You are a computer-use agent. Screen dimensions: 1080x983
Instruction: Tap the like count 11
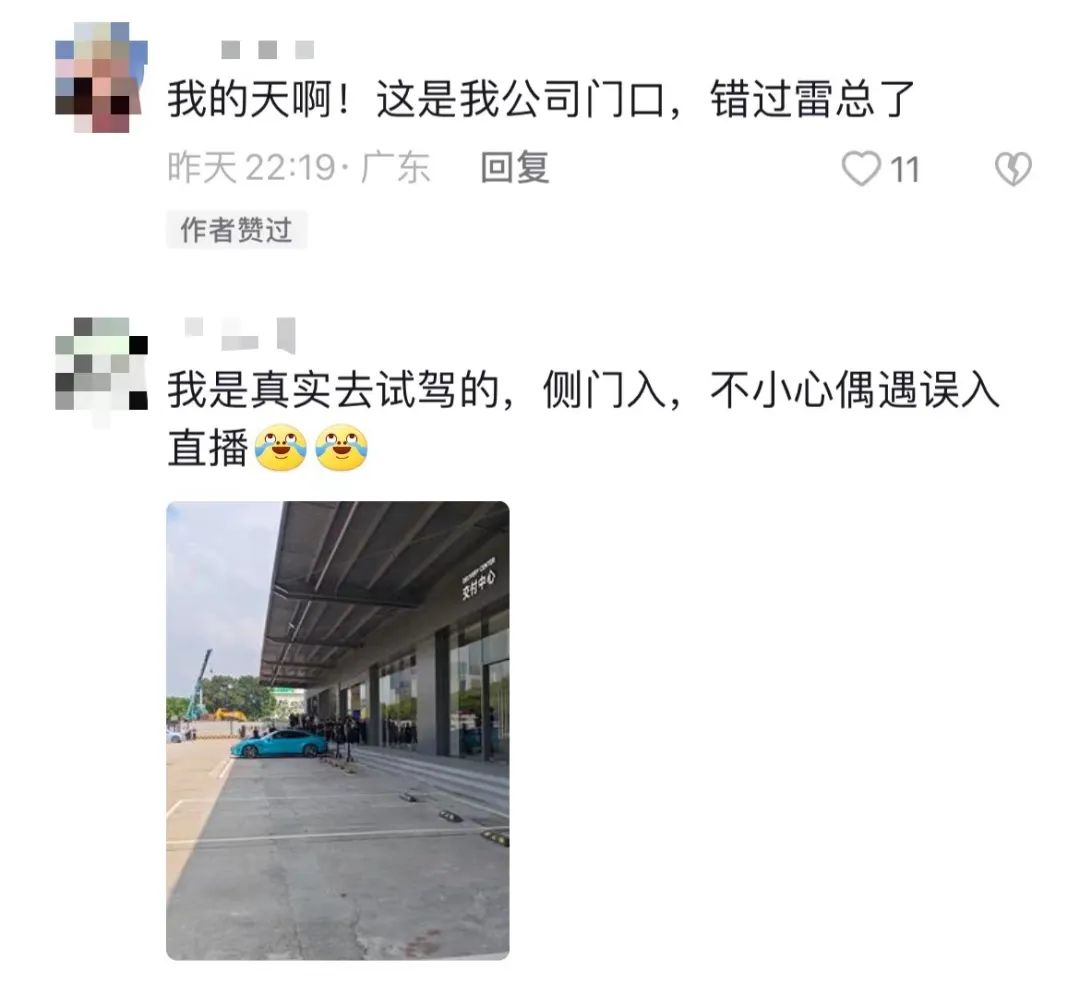(905, 170)
